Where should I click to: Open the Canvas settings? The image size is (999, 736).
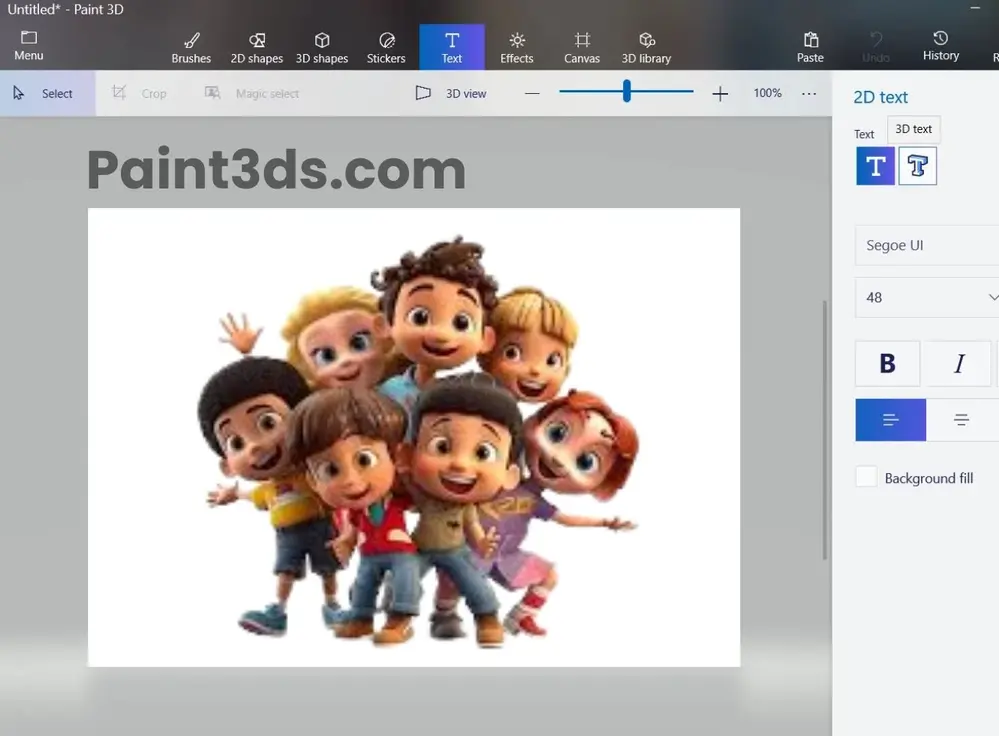(x=581, y=46)
